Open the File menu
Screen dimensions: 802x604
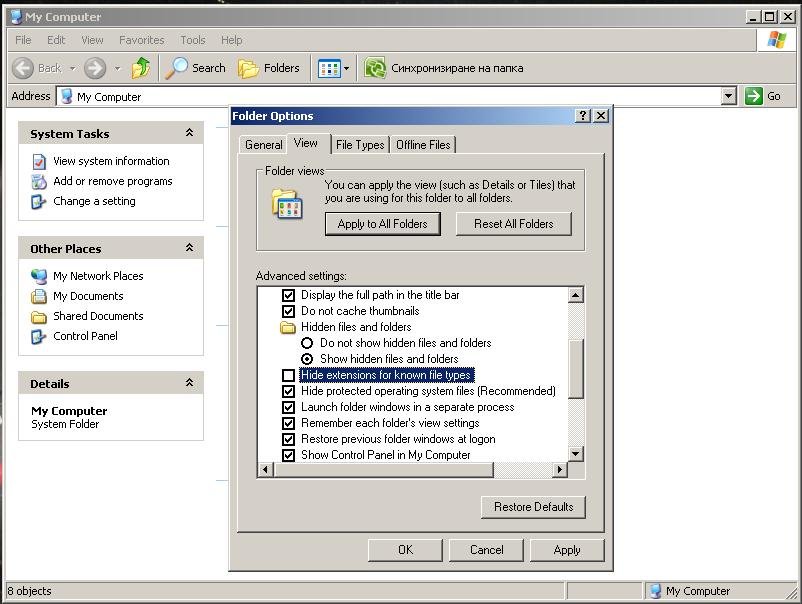23,40
